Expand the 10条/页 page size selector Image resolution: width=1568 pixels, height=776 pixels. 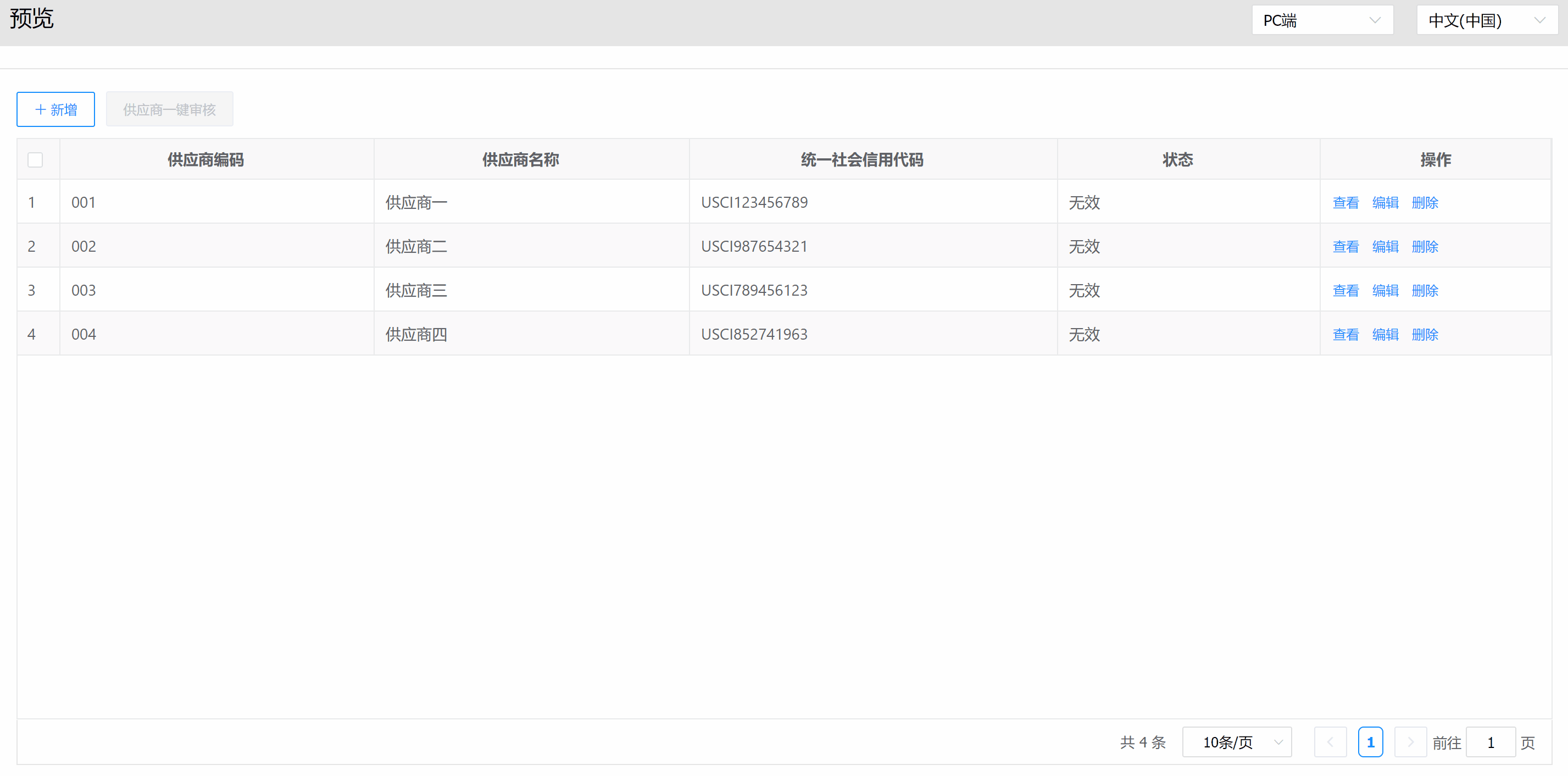tap(1236, 742)
